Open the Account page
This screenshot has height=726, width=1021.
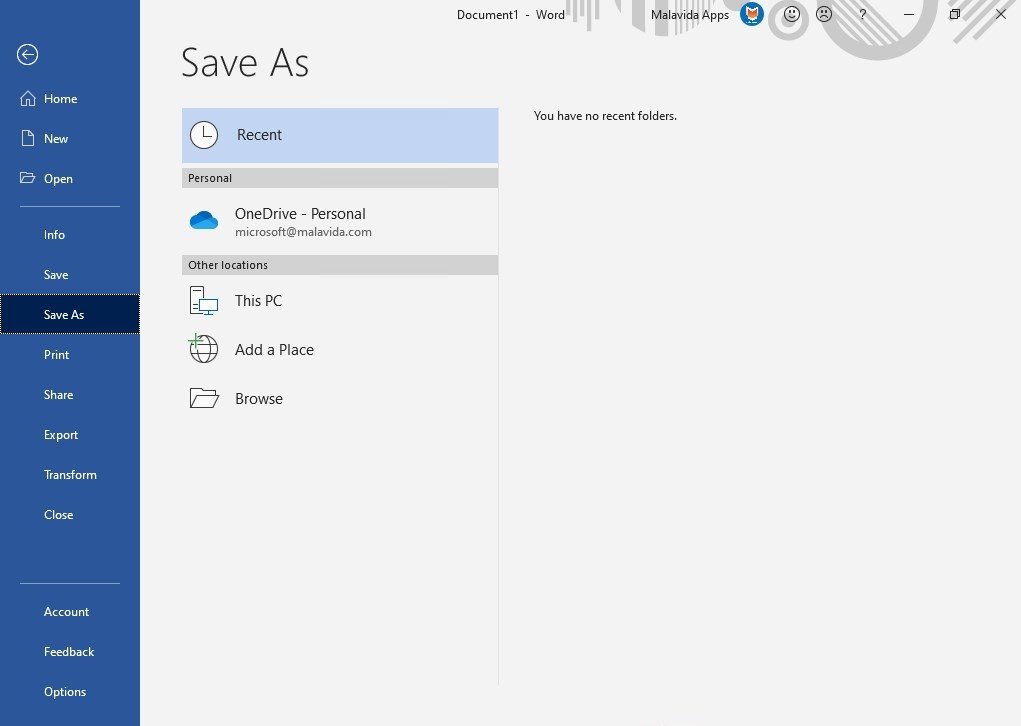[x=70, y=612]
